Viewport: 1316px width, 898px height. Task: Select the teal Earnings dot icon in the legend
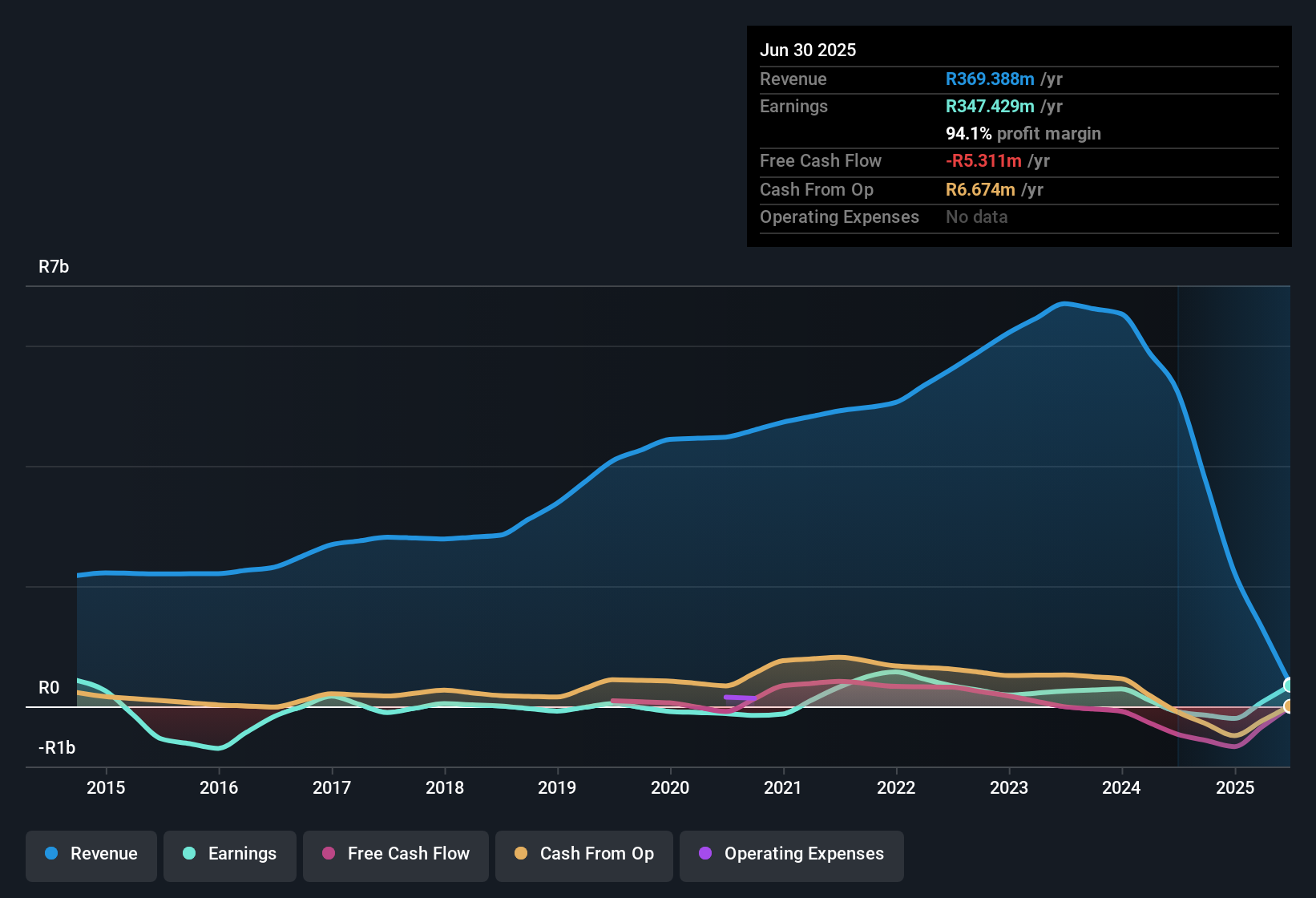pos(189,854)
